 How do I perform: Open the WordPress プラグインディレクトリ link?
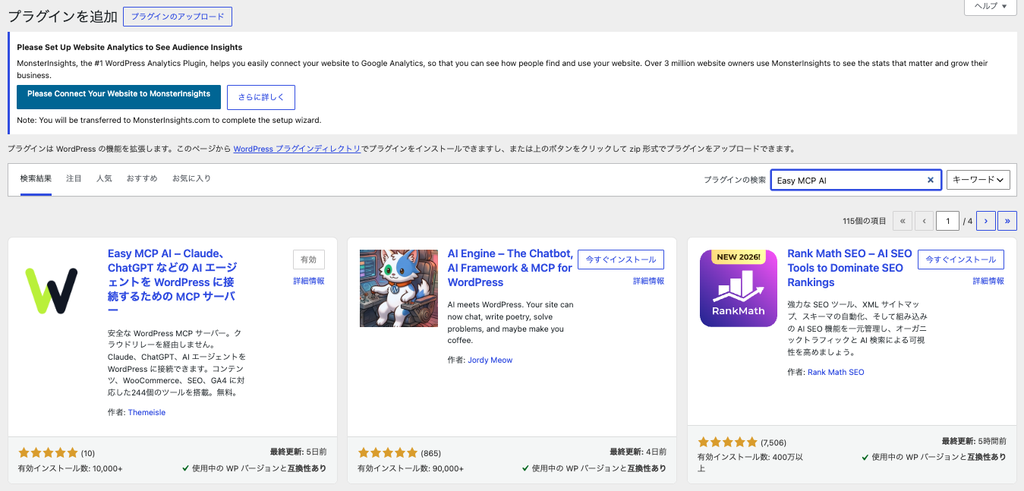[x=297, y=149]
